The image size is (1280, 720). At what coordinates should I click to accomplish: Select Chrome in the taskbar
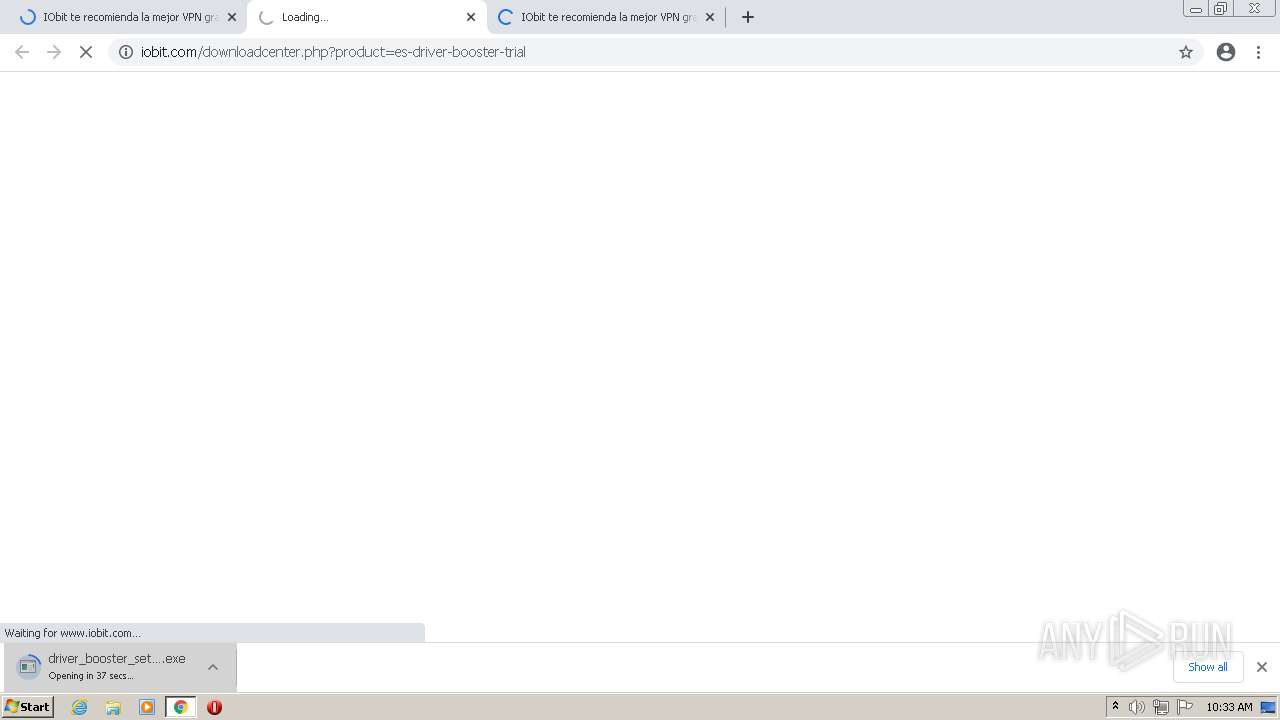tap(181, 707)
